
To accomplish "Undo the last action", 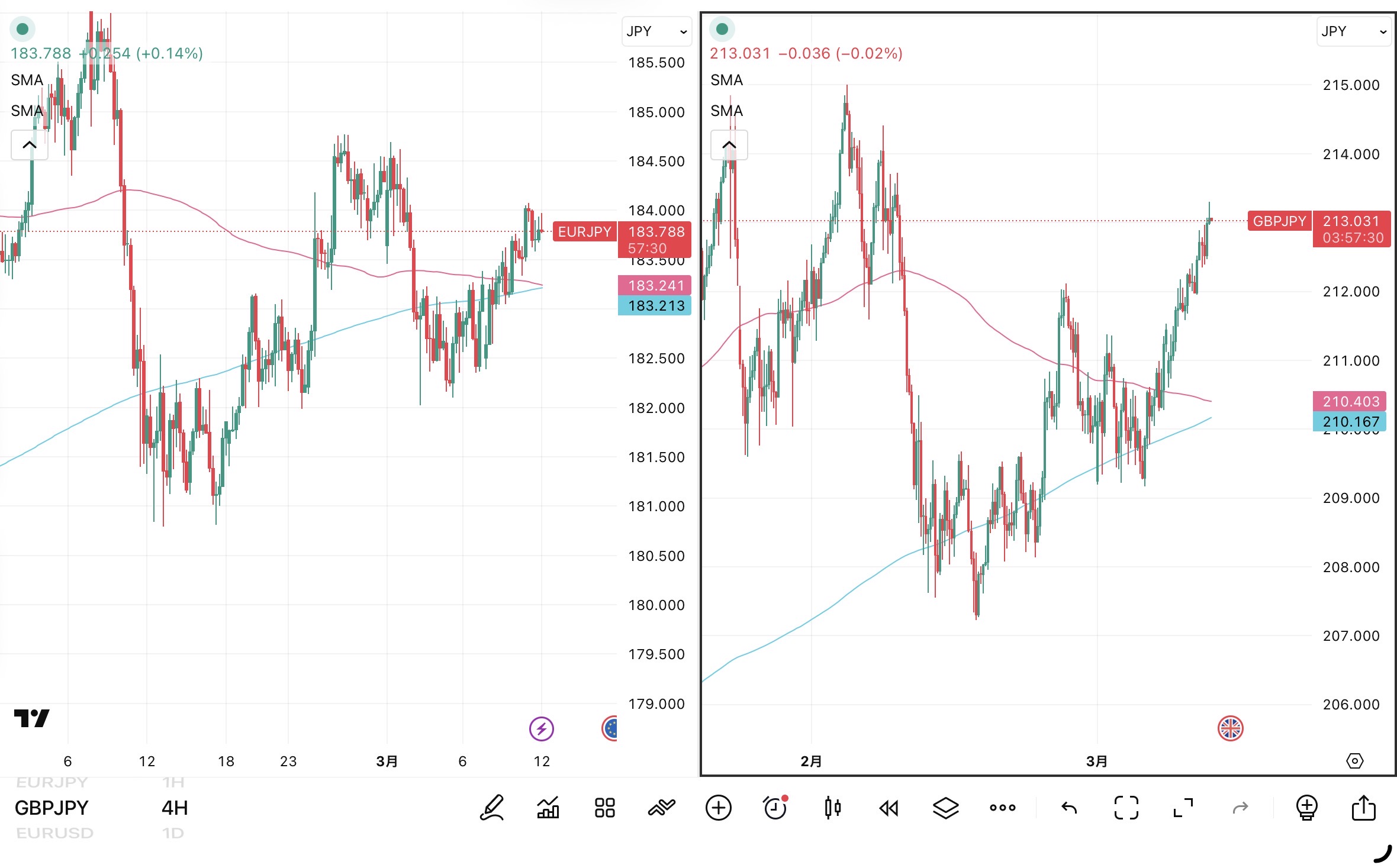I will 1069,808.
